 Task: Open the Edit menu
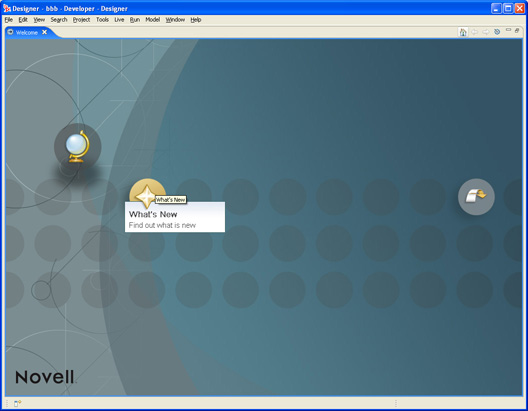click(23, 20)
